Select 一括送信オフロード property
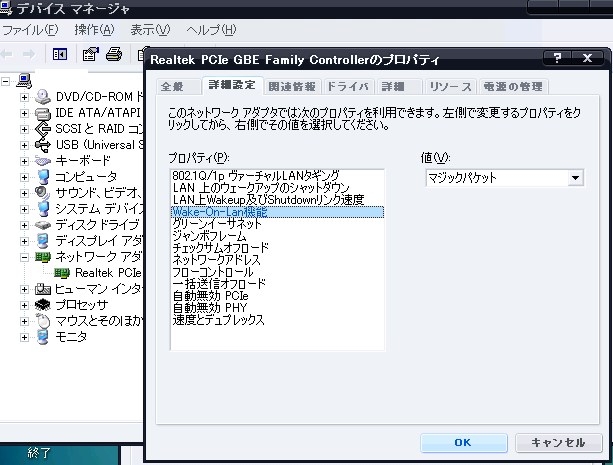 [277, 284]
